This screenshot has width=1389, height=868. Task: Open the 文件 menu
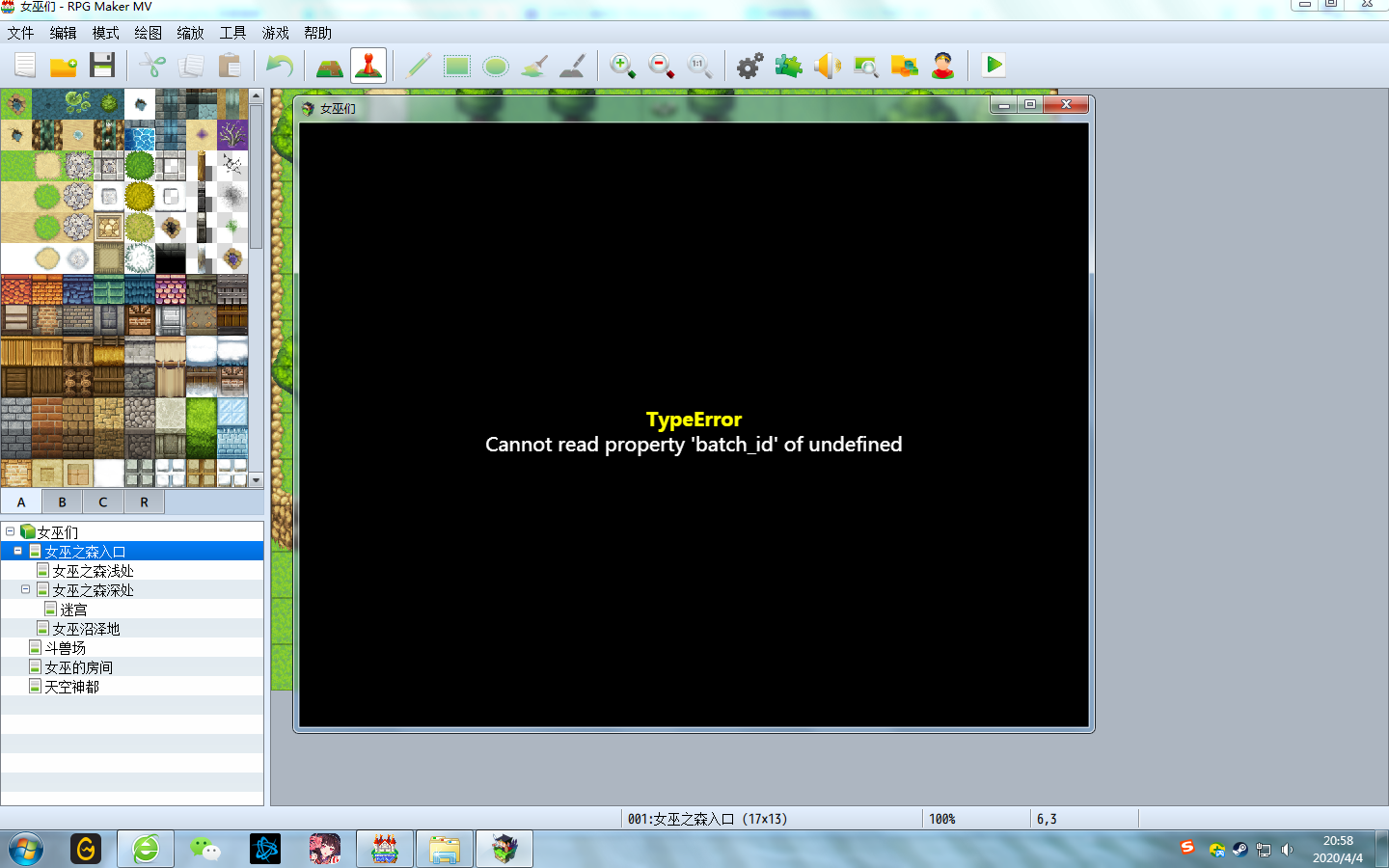pyautogui.click(x=20, y=33)
